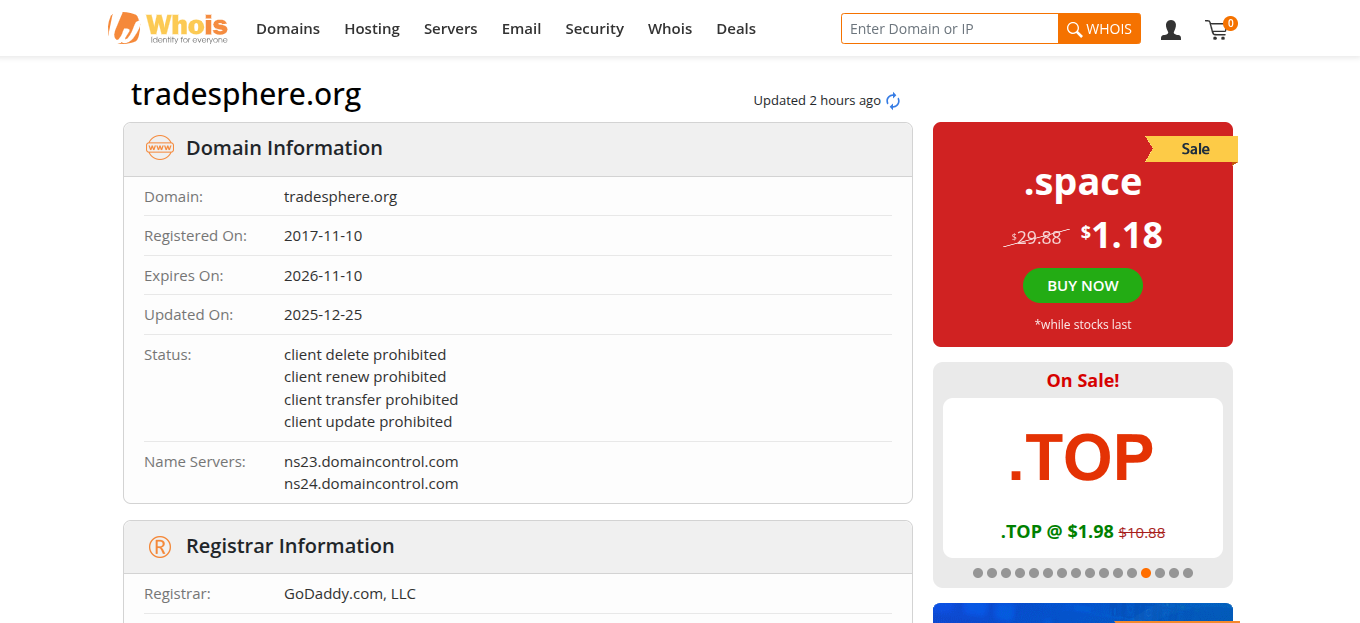Image resolution: width=1360 pixels, height=623 pixels.
Task: Click the Sale ribbon on .space ad
Action: [1193, 149]
